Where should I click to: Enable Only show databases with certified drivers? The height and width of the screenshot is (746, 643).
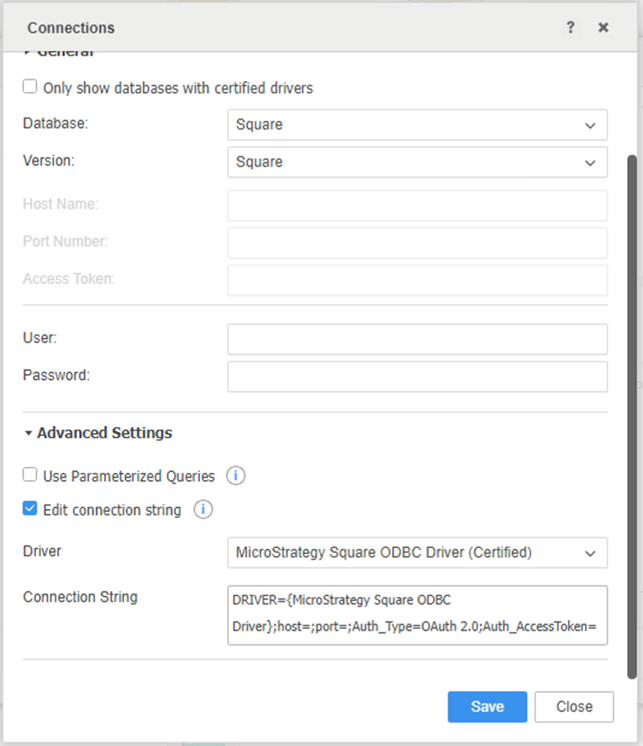(x=30, y=88)
